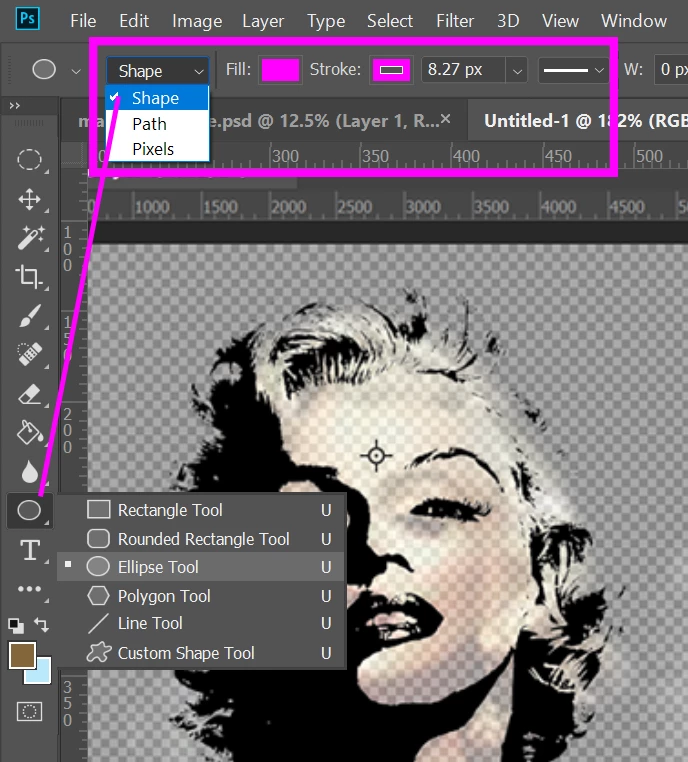
Task: Click the W width input field
Action: (x=671, y=69)
